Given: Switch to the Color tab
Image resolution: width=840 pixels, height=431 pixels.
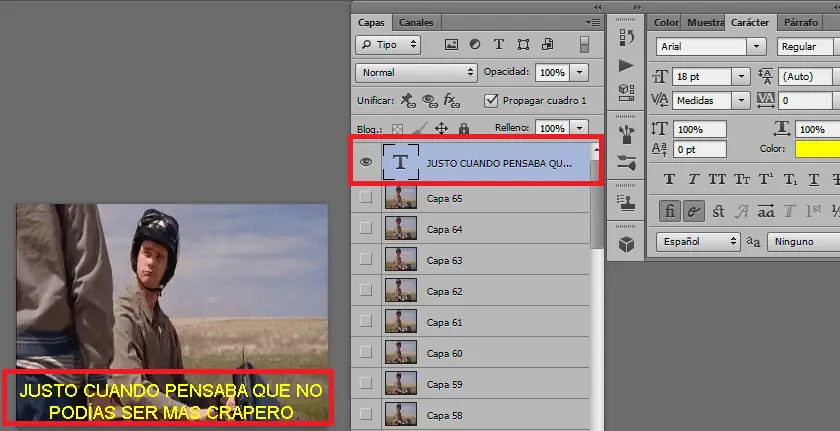Looking at the screenshot, I should [666, 22].
